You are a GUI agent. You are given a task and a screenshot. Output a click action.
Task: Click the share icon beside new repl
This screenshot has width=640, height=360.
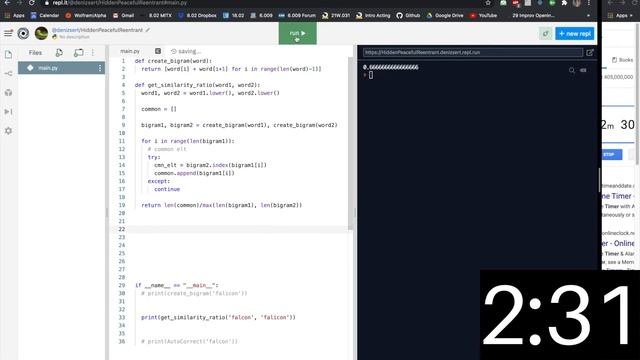[x=545, y=33]
